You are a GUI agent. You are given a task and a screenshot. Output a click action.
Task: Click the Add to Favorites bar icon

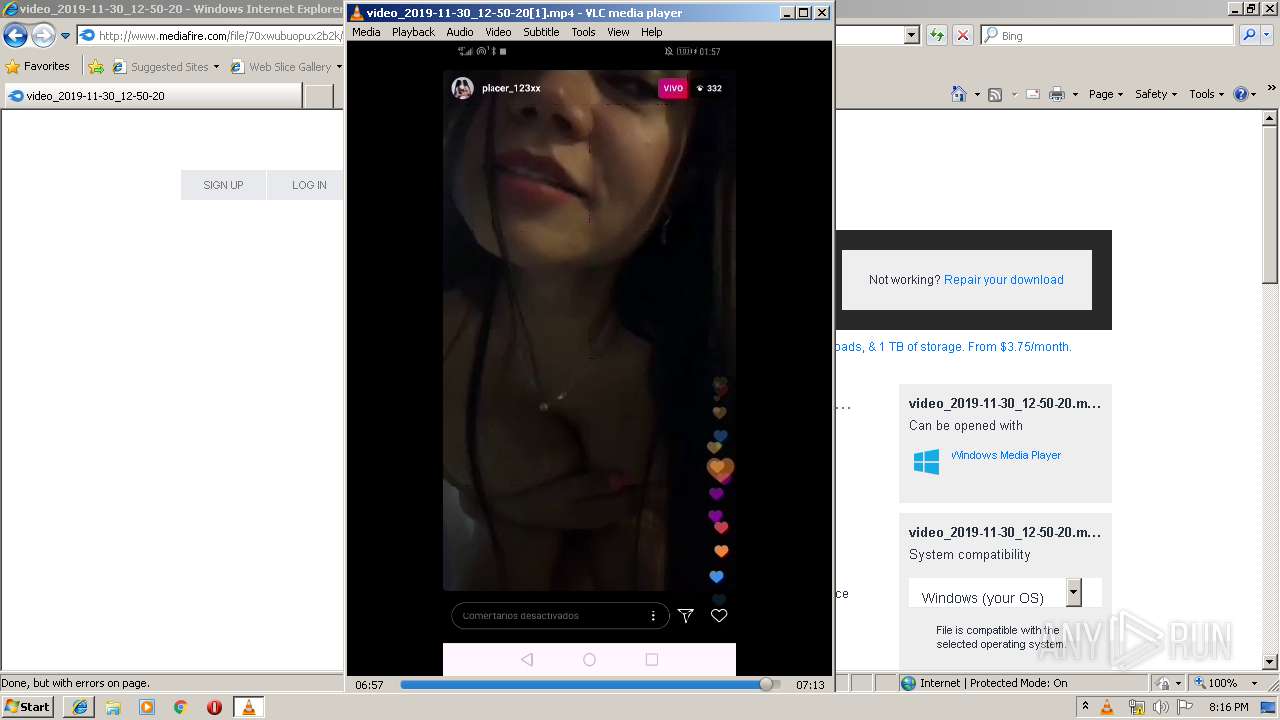pyautogui.click(x=96, y=67)
